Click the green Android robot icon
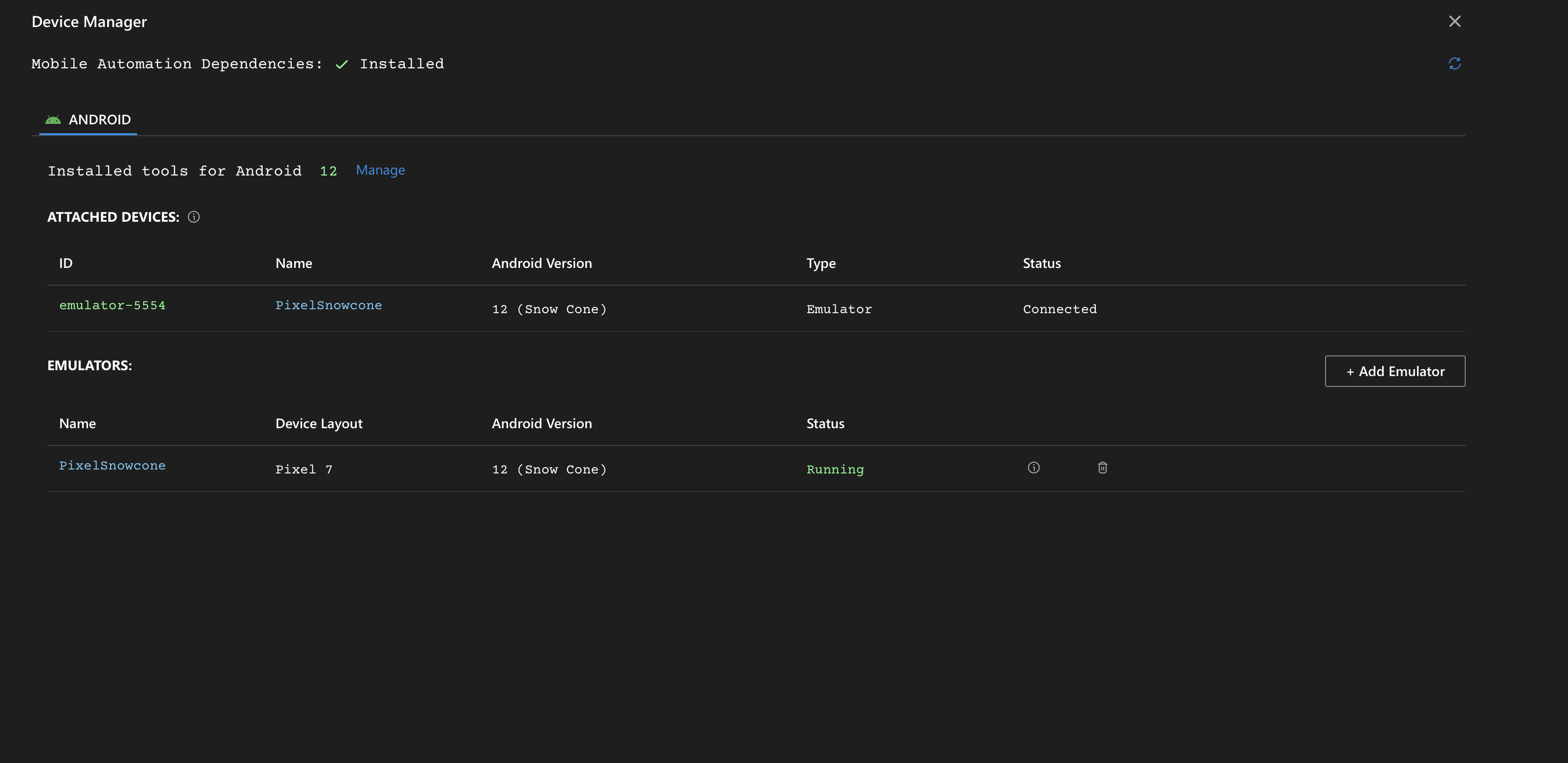The image size is (1568, 763). (53, 120)
